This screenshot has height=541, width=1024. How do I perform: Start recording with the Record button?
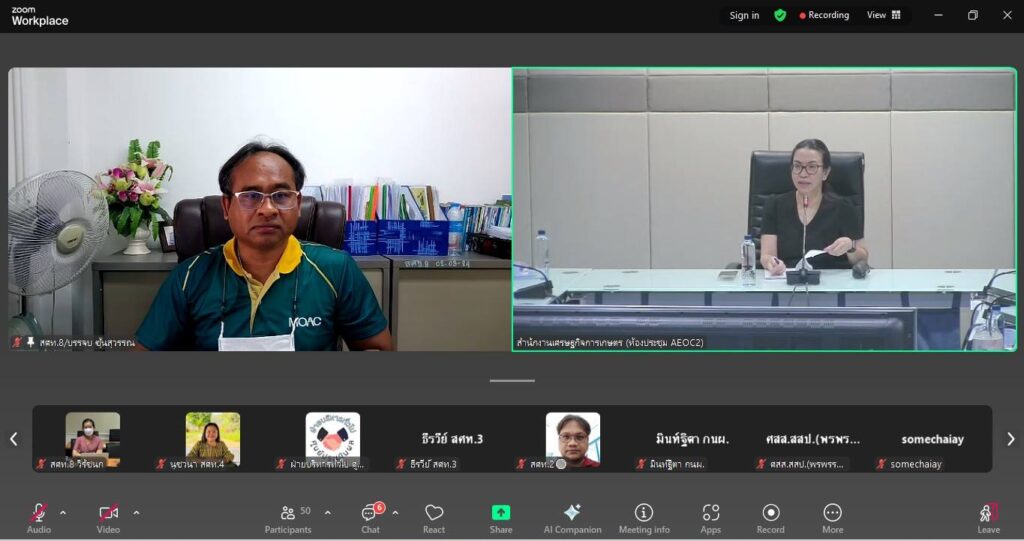pyautogui.click(x=770, y=517)
